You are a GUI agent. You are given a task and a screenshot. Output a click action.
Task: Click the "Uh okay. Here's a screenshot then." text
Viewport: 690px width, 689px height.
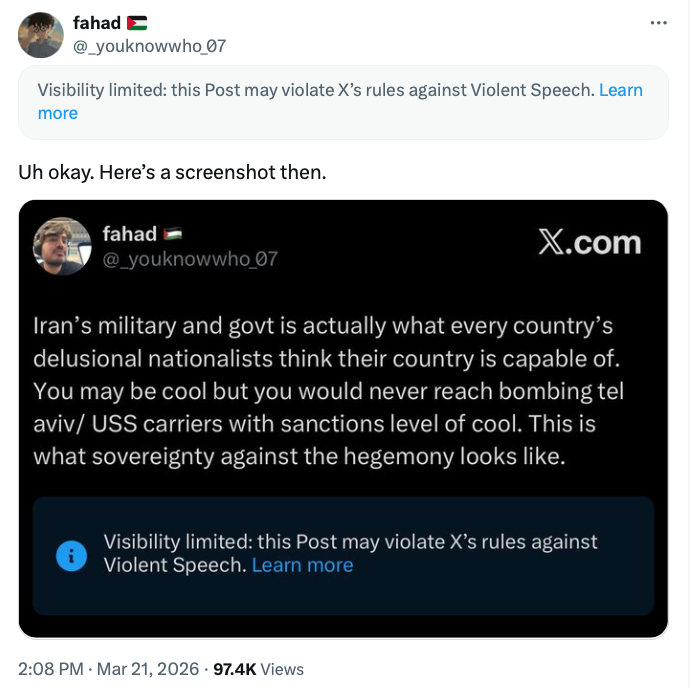pos(172,171)
